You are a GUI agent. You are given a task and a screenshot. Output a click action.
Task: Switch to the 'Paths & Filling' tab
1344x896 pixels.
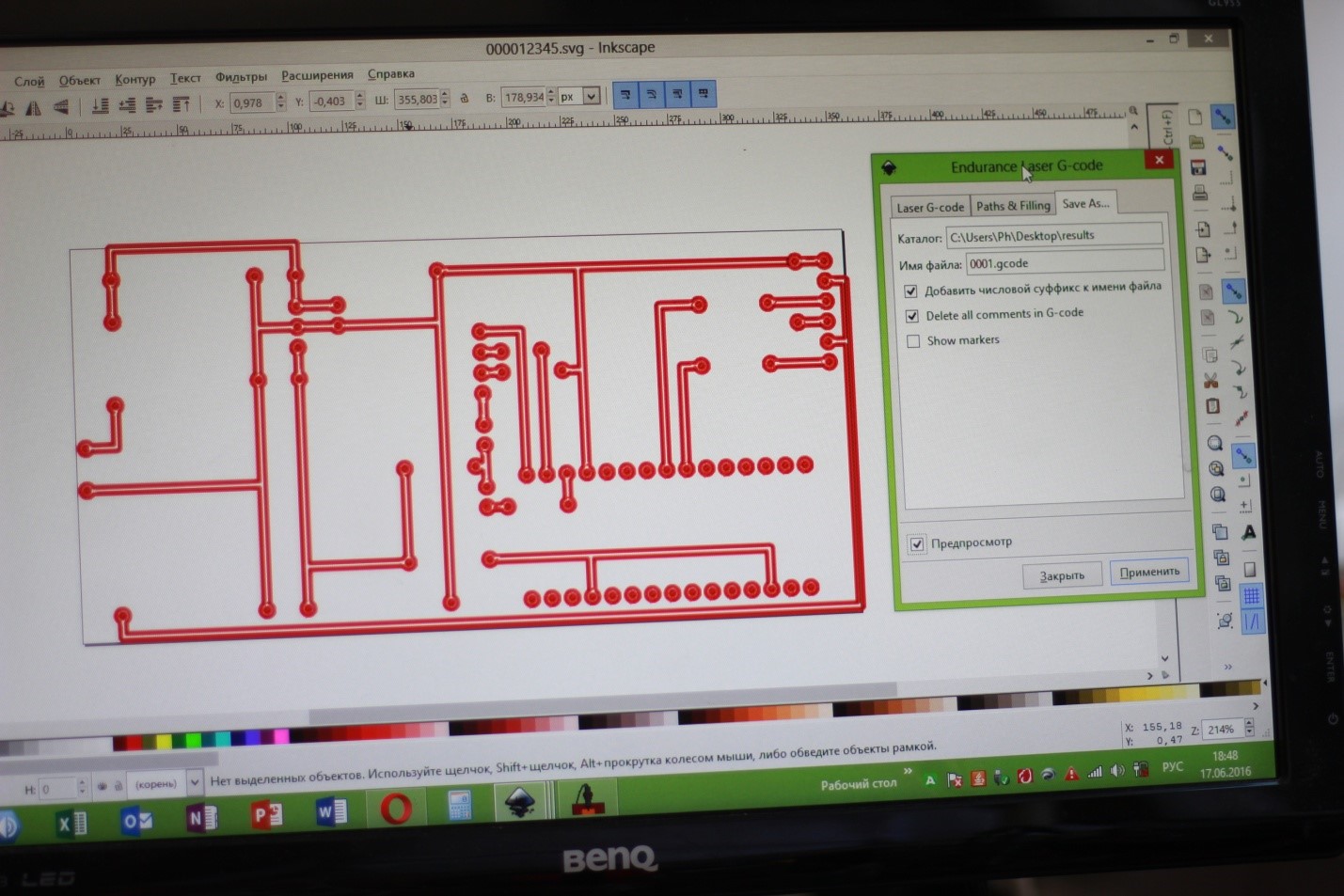pos(1012,206)
